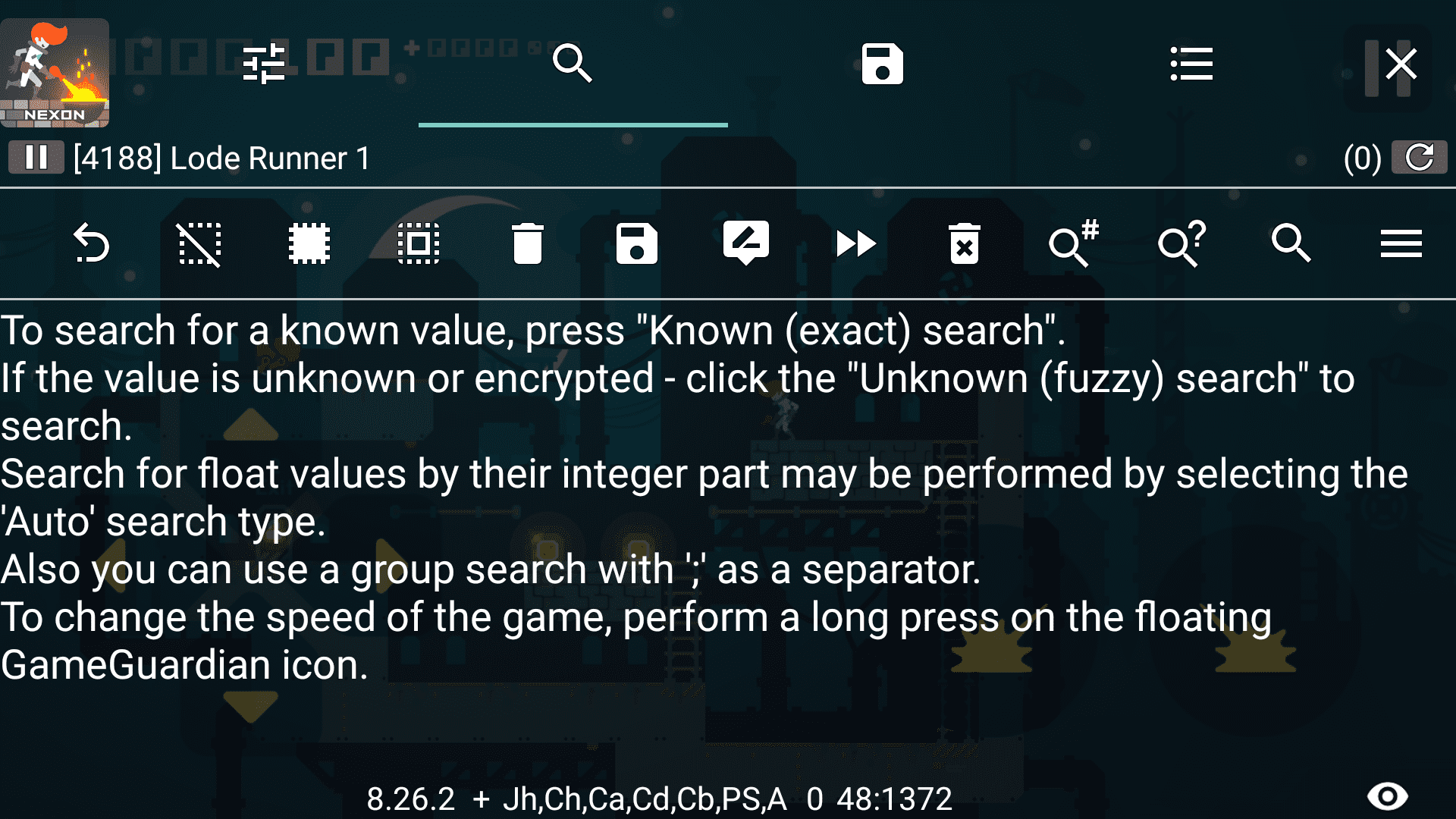Select the select all tool

pos(307,243)
